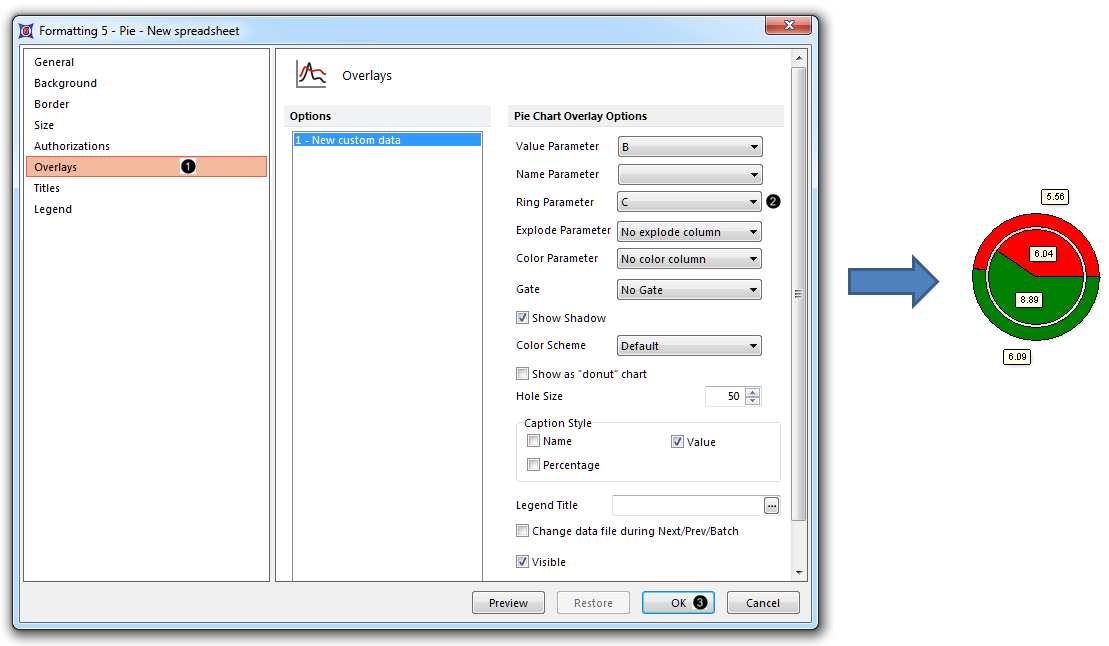Open the Value Parameter dropdown
The height and width of the screenshot is (646, 1109).
(689, 147)
